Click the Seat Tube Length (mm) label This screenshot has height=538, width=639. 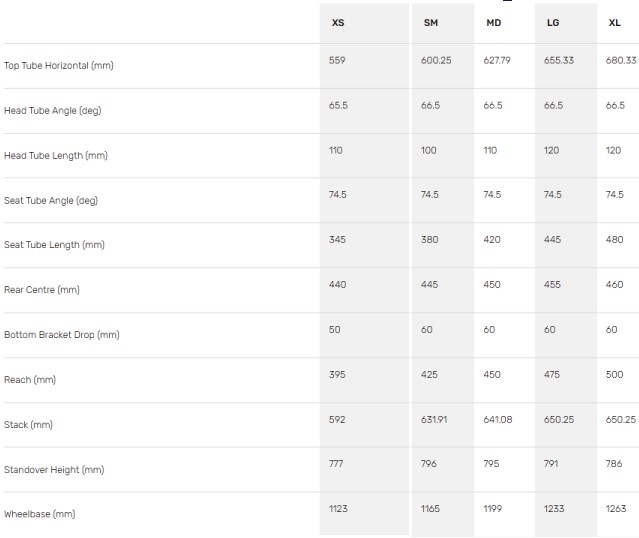coord(54,245)
